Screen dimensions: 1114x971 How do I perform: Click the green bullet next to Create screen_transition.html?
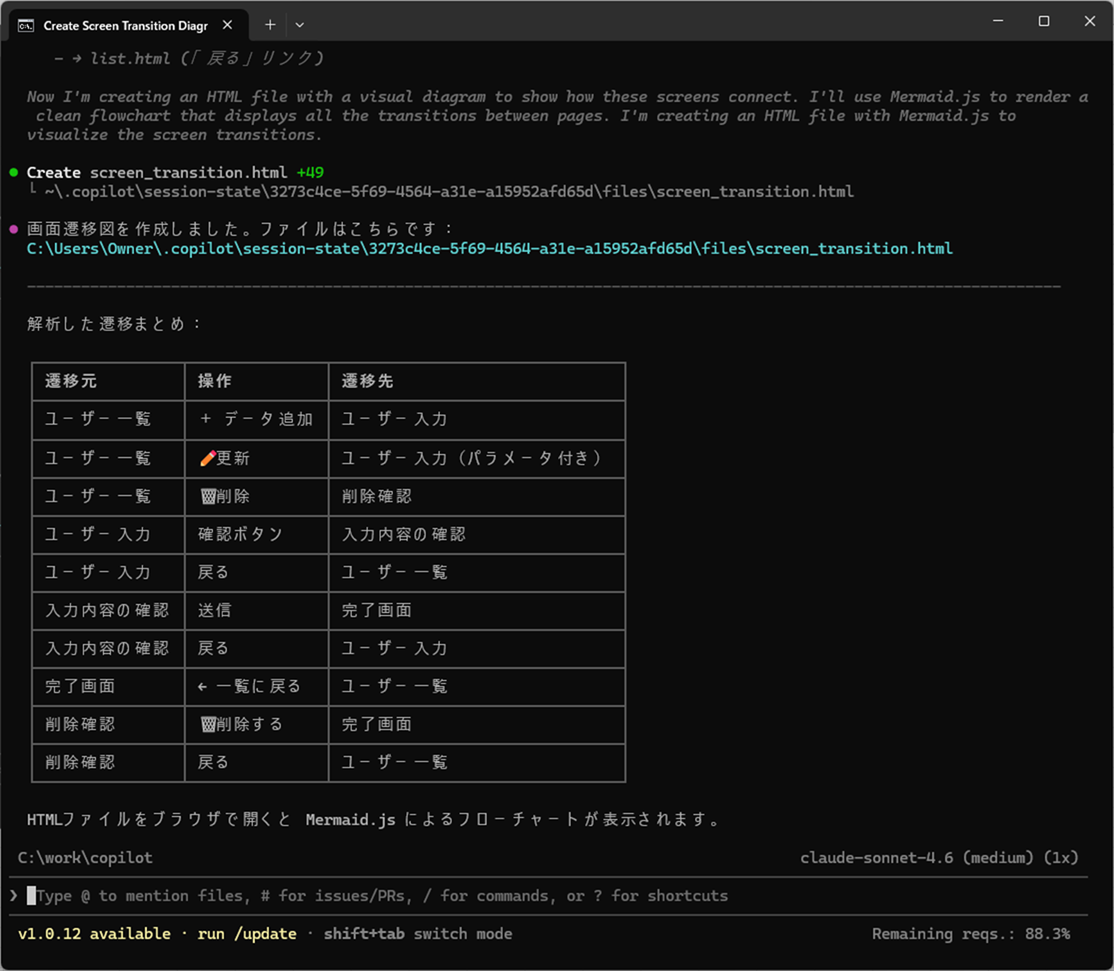[13, 171]
